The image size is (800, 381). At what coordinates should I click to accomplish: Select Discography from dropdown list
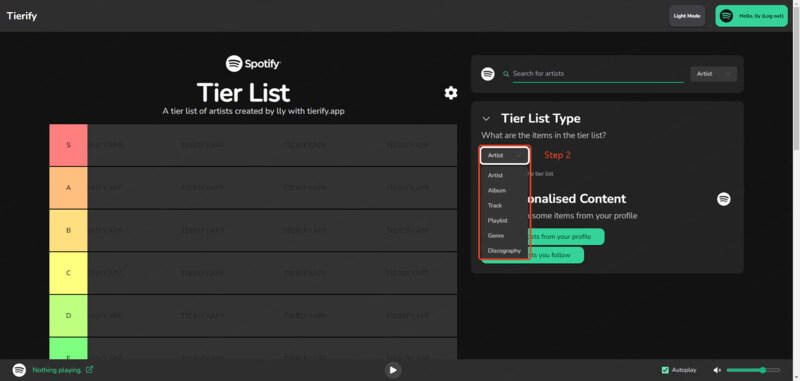pos(504,251)
